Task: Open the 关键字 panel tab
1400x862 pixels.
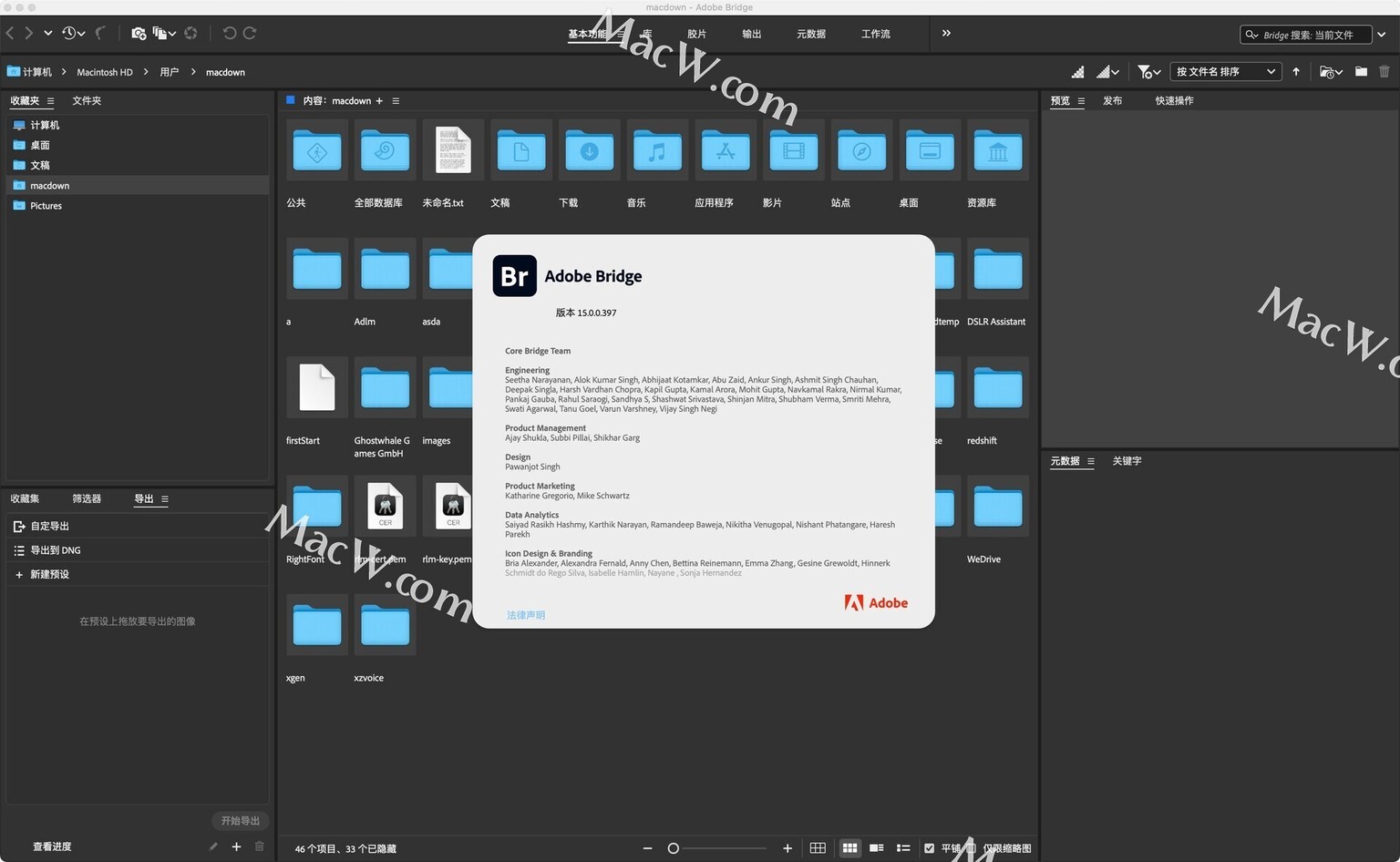Action: [1127, 461]
